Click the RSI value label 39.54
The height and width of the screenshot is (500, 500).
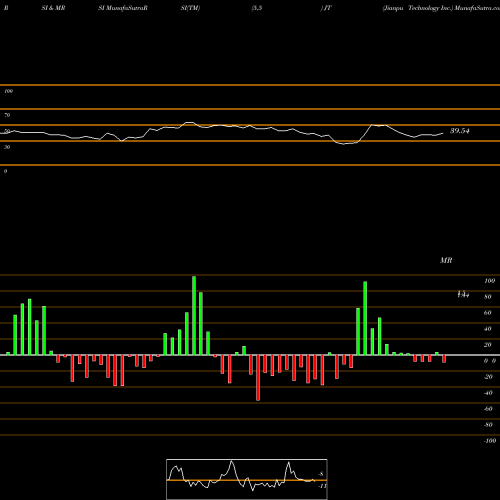coord(460,131)
